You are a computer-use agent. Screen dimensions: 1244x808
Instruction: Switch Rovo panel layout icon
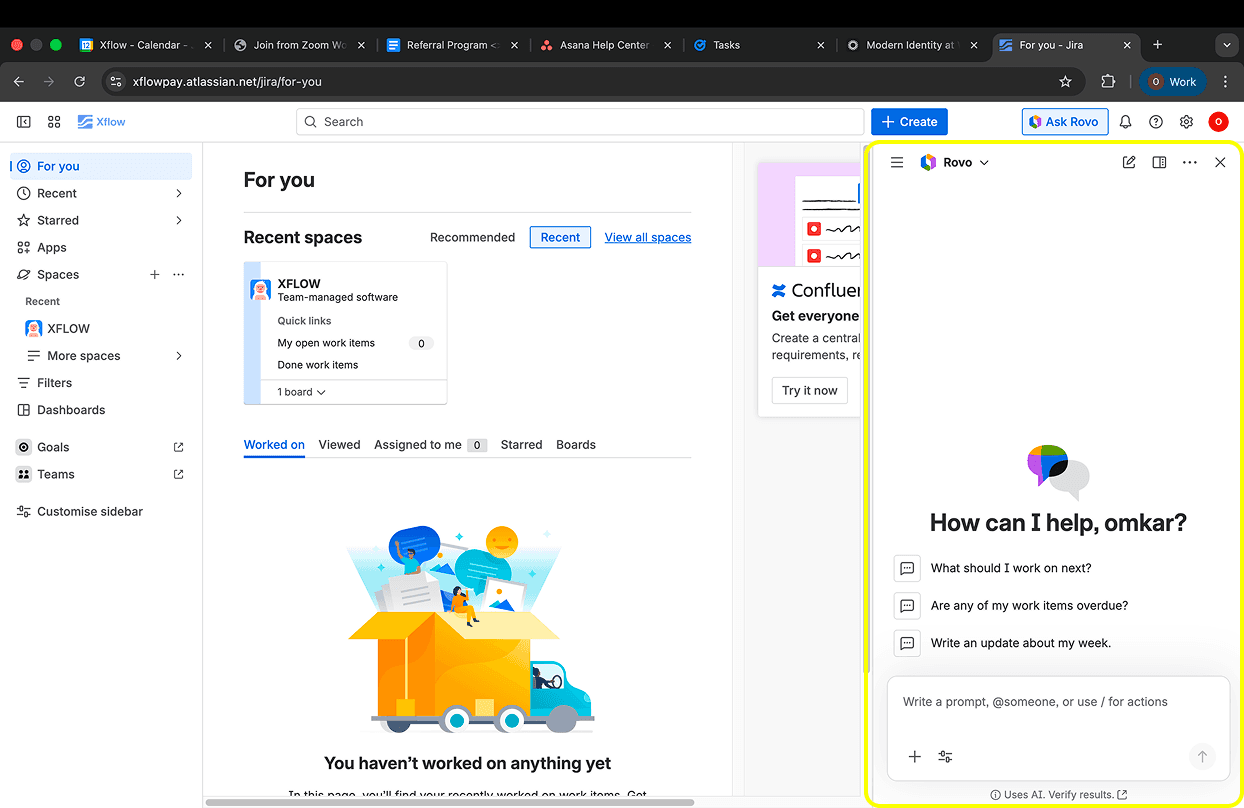tap(1159, 162)
